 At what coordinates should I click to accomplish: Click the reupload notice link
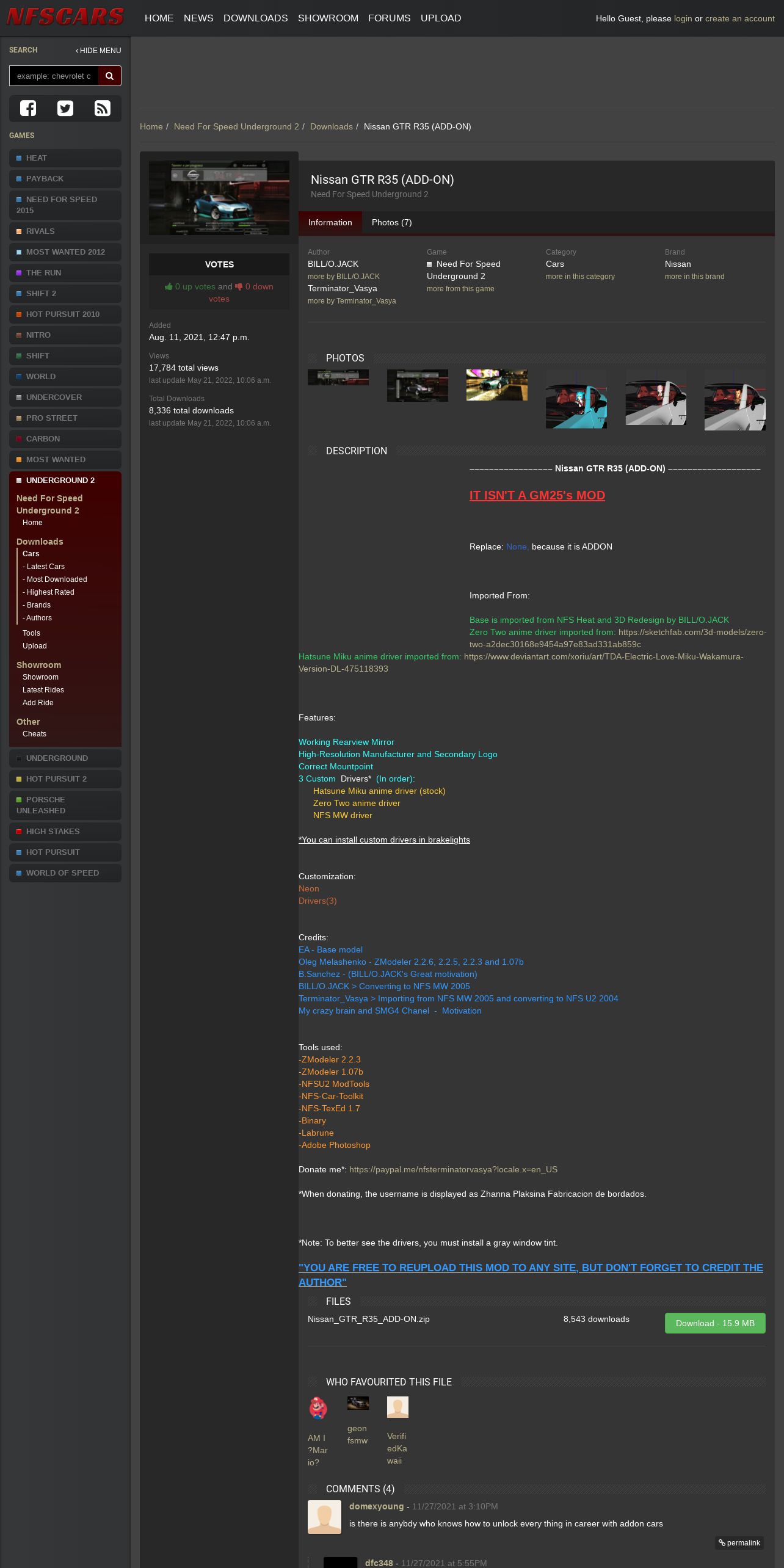coord(531,1275)
